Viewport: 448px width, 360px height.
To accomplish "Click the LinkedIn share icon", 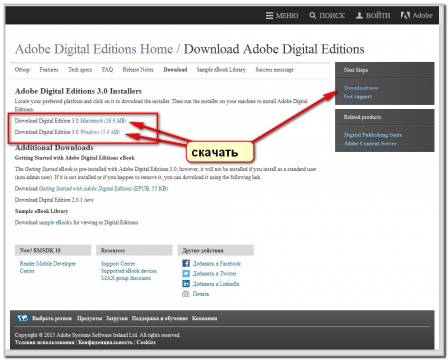I will pyautogui.click(x=186, y=284).
